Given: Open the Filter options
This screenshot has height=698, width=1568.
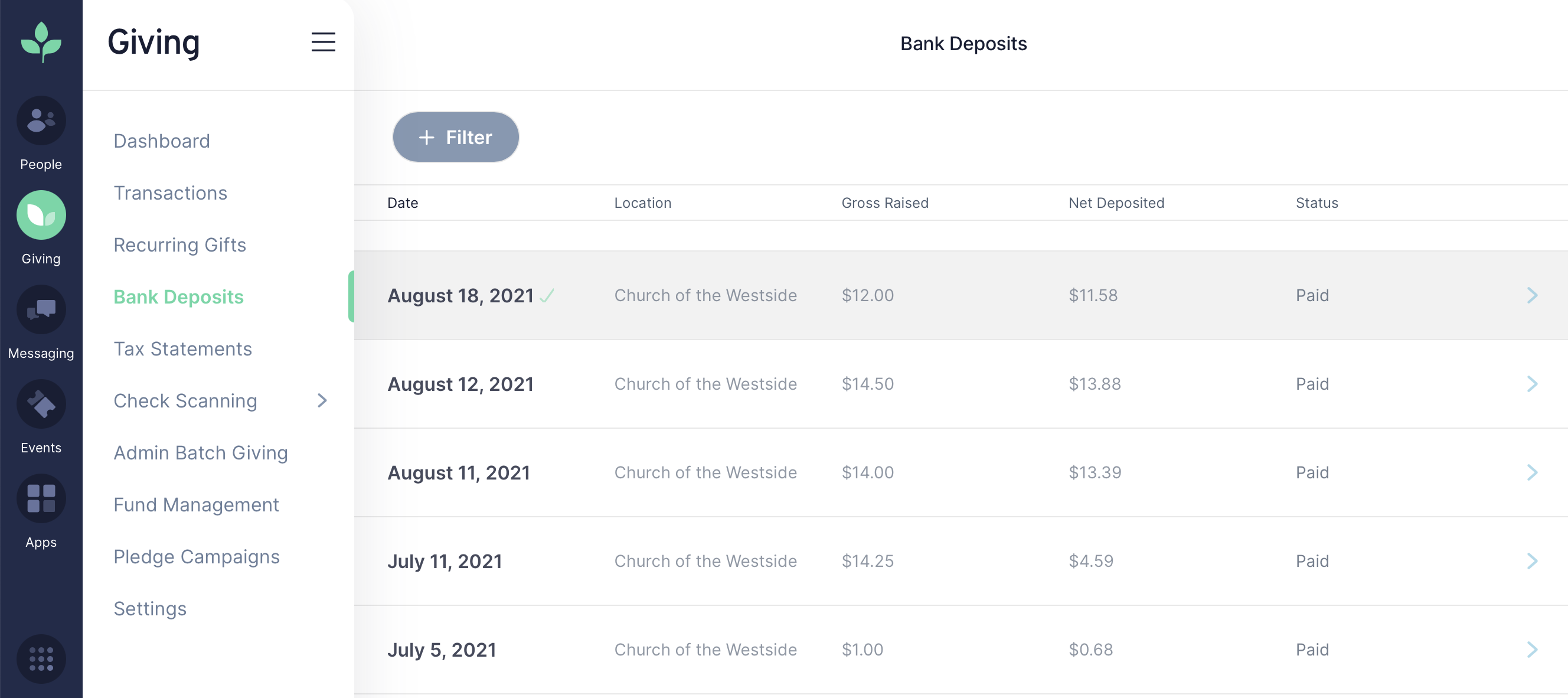Looking at the screenshot, I should pos(455,137).
